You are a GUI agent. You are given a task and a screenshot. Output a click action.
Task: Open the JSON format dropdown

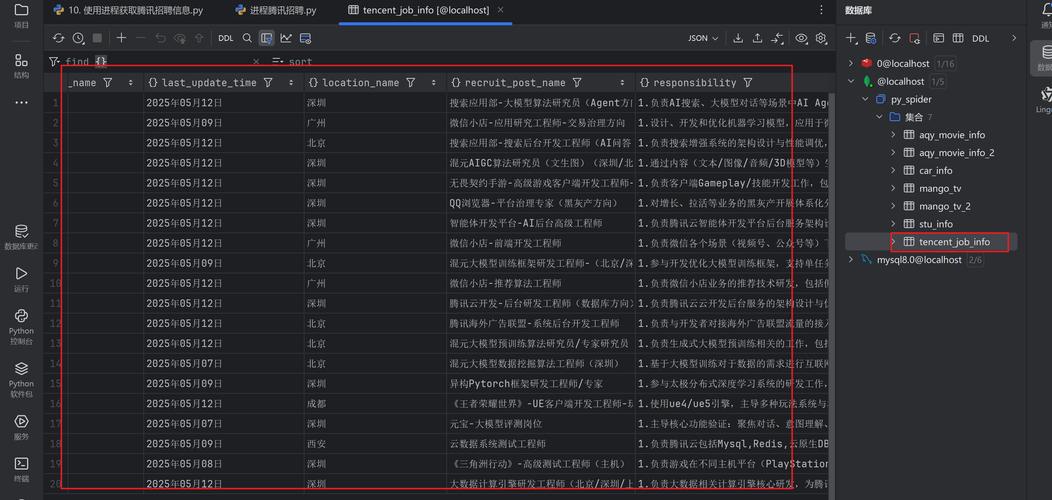click(703, 38)
